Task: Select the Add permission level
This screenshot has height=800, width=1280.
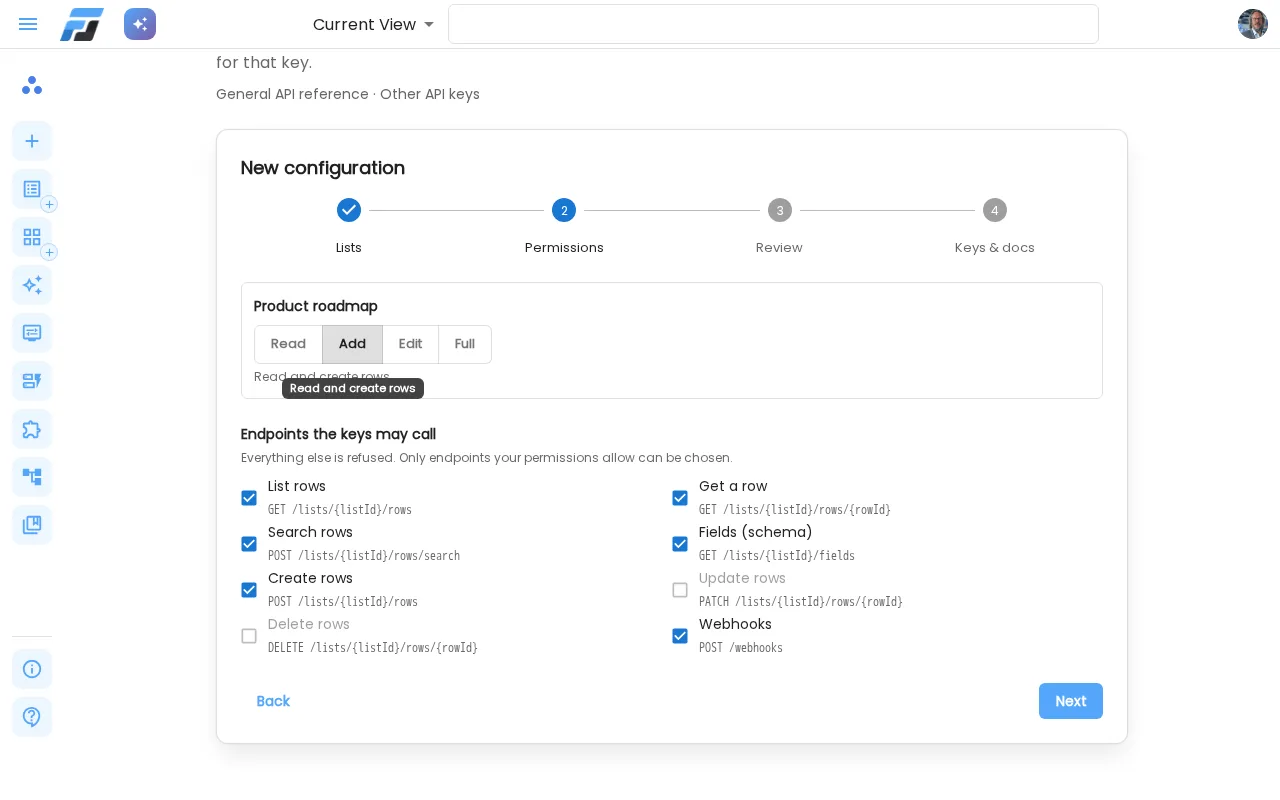Action: pos(352,344)
